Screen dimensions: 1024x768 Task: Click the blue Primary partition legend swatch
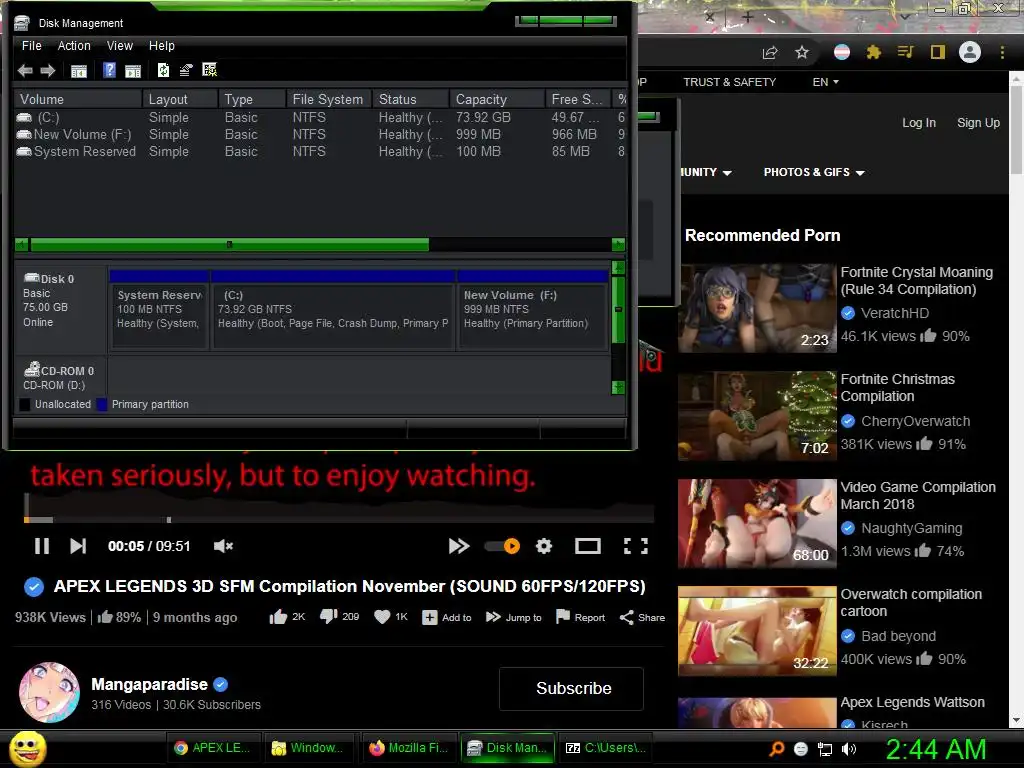coord(102,404)
